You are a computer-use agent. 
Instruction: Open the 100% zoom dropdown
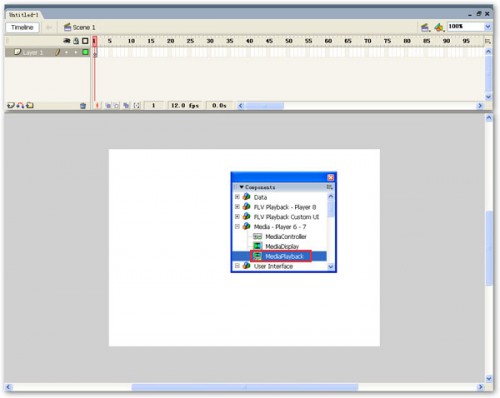(x=487, y=27)
